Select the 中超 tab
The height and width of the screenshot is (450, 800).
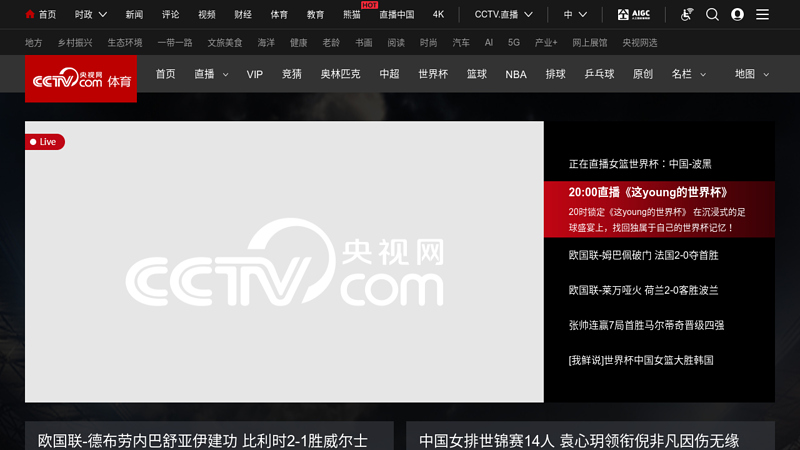tap(389, 74)
